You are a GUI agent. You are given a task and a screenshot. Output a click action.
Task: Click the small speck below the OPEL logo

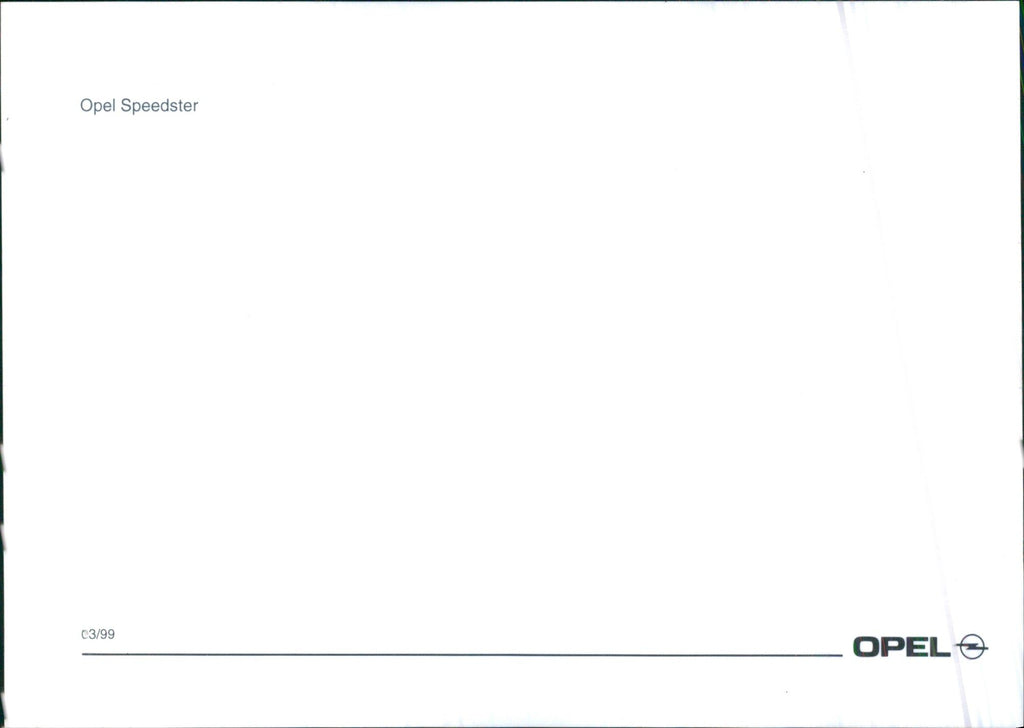tap(787, 691)
